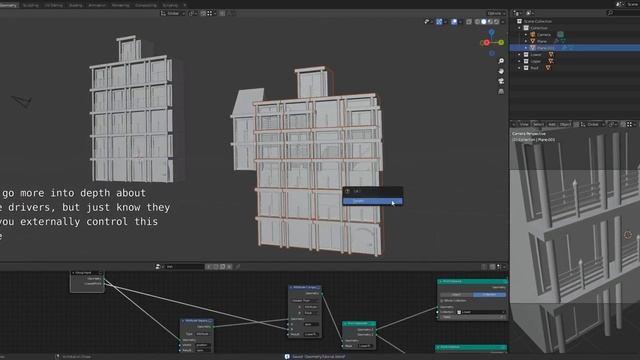
Task: Click the Camera data icon in outliner
Action: pyautogui.click(x=560, y=35)
